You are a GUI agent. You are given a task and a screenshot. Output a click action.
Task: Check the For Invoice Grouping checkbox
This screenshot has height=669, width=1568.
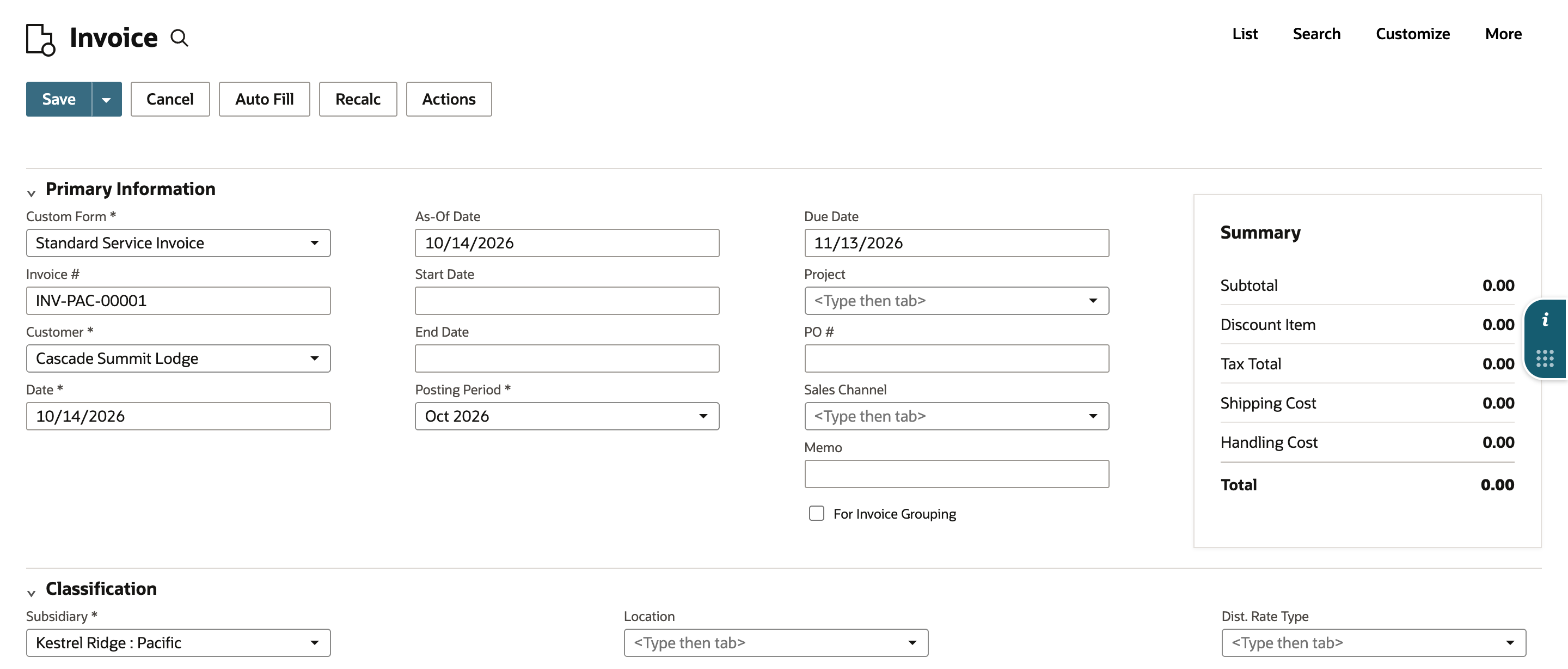(x=816, y=514)
